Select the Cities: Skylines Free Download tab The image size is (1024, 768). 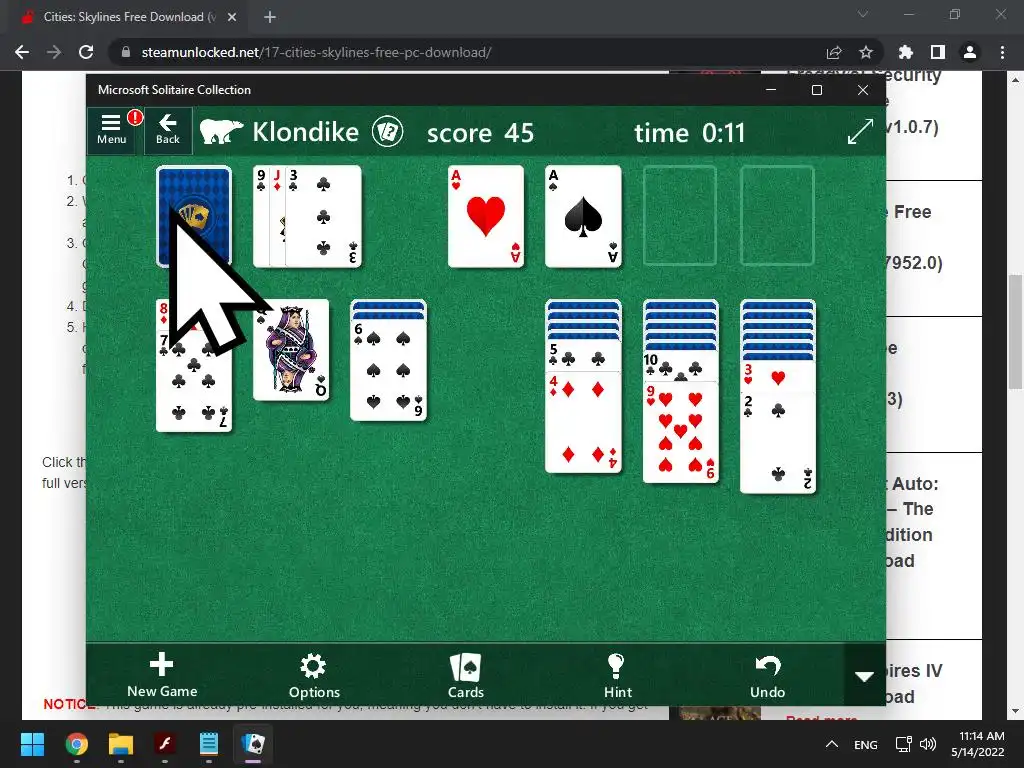[130, 17]
